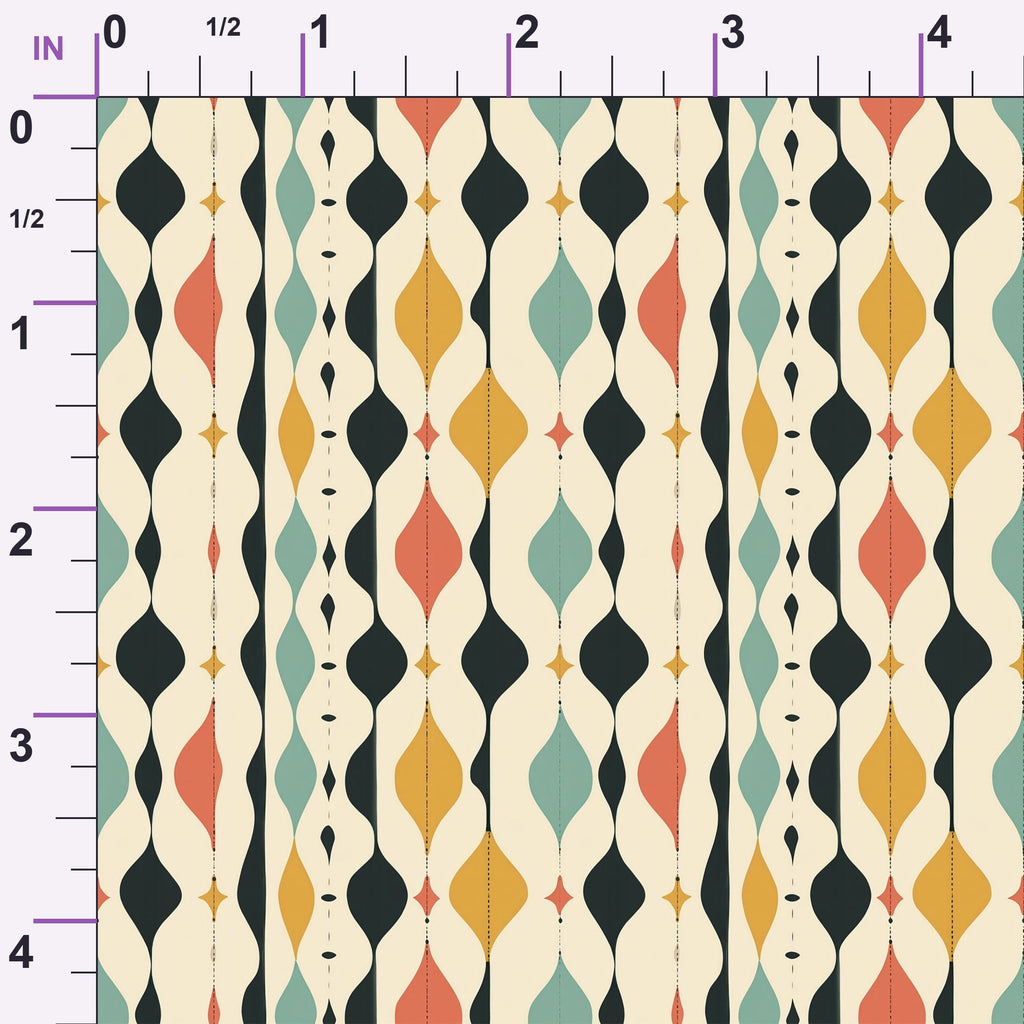Click number 0 on the vertical ruler
The image size is (1024, 1024).
click(x=21, y=128)
